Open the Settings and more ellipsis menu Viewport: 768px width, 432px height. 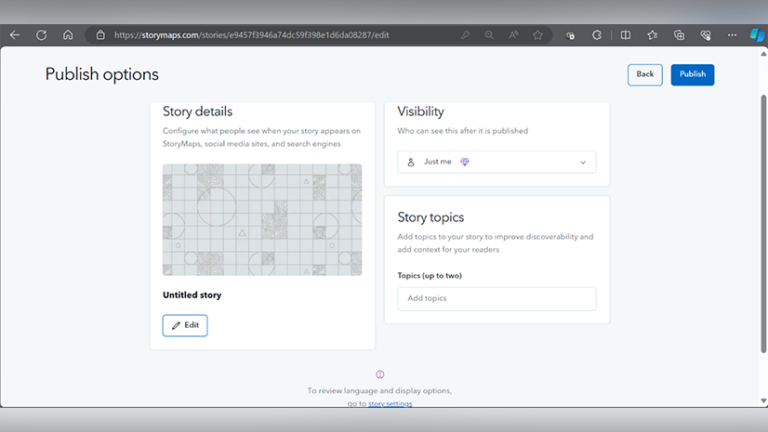[x=732, y=35]
